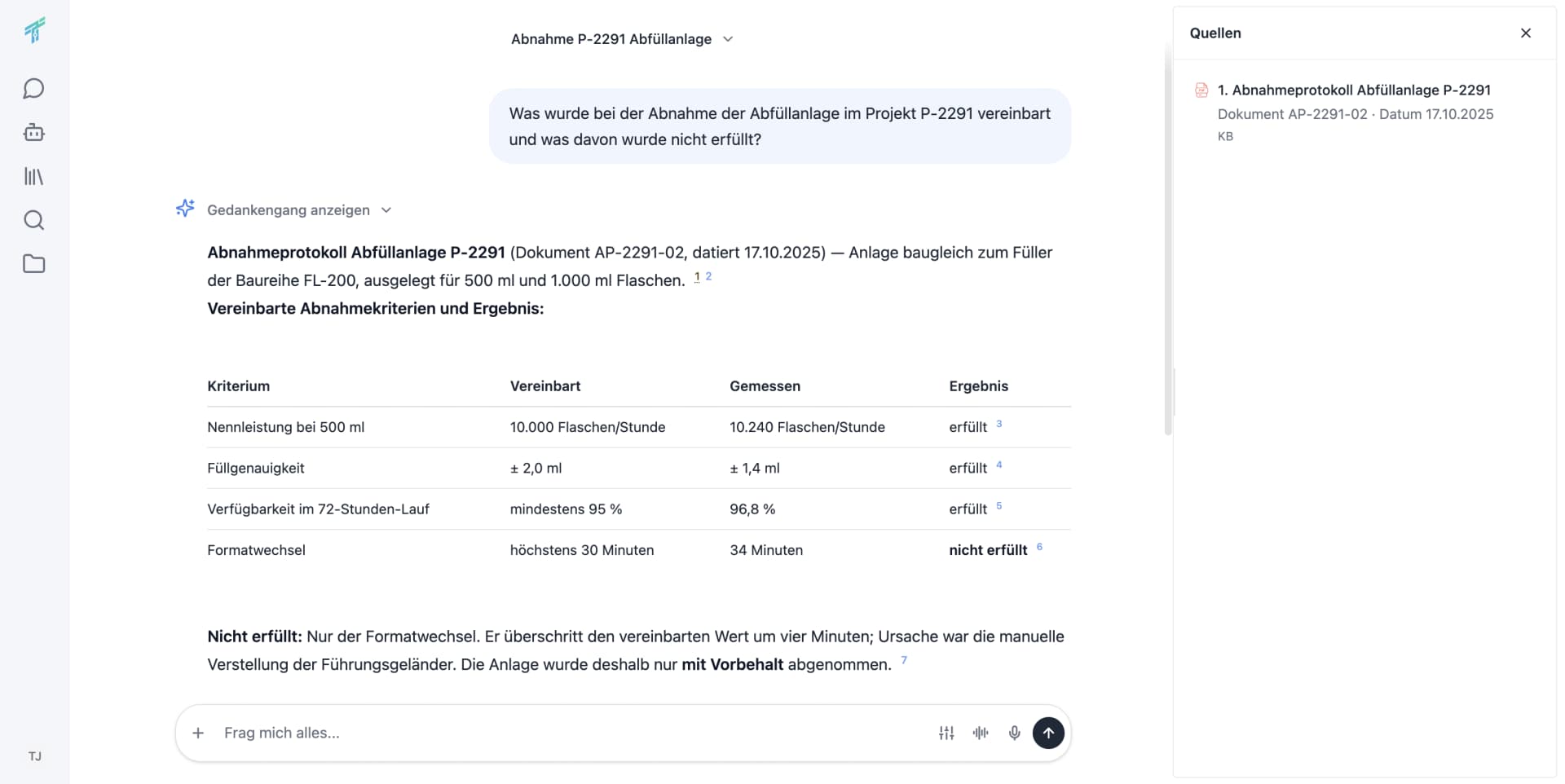Viewport: 1565px width, 784px height.
Task: Click the 'Gemessen' column header
Action: click(x=765, y=385)
